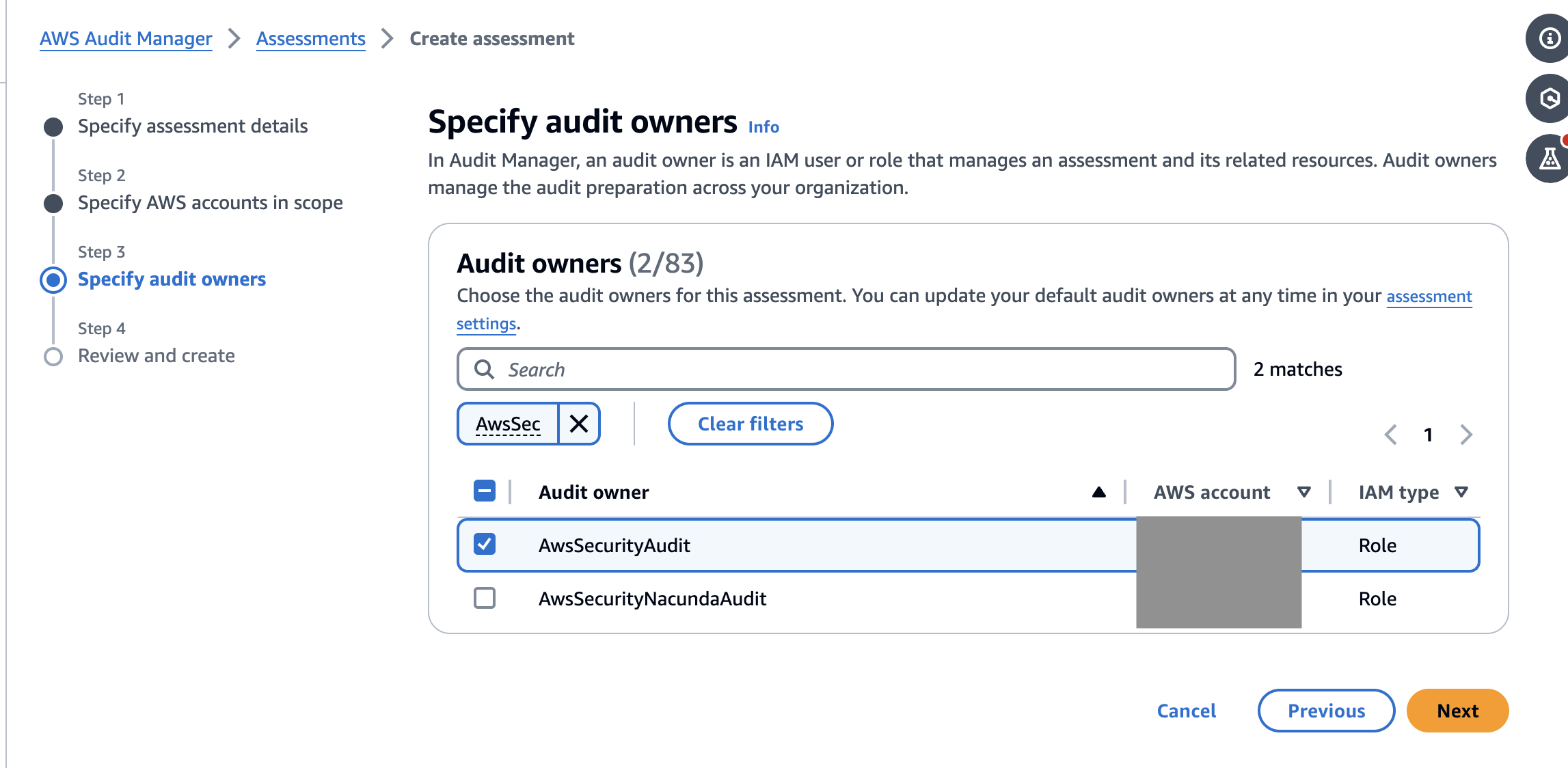Open the flask experiments icon
This screenshot has height=768, width=1568.
(1548, 159)
